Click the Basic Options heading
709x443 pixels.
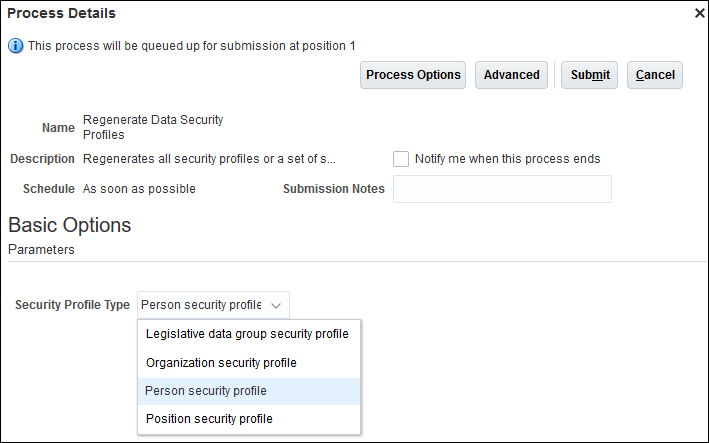pyautogui.click(x=70, y=225)
